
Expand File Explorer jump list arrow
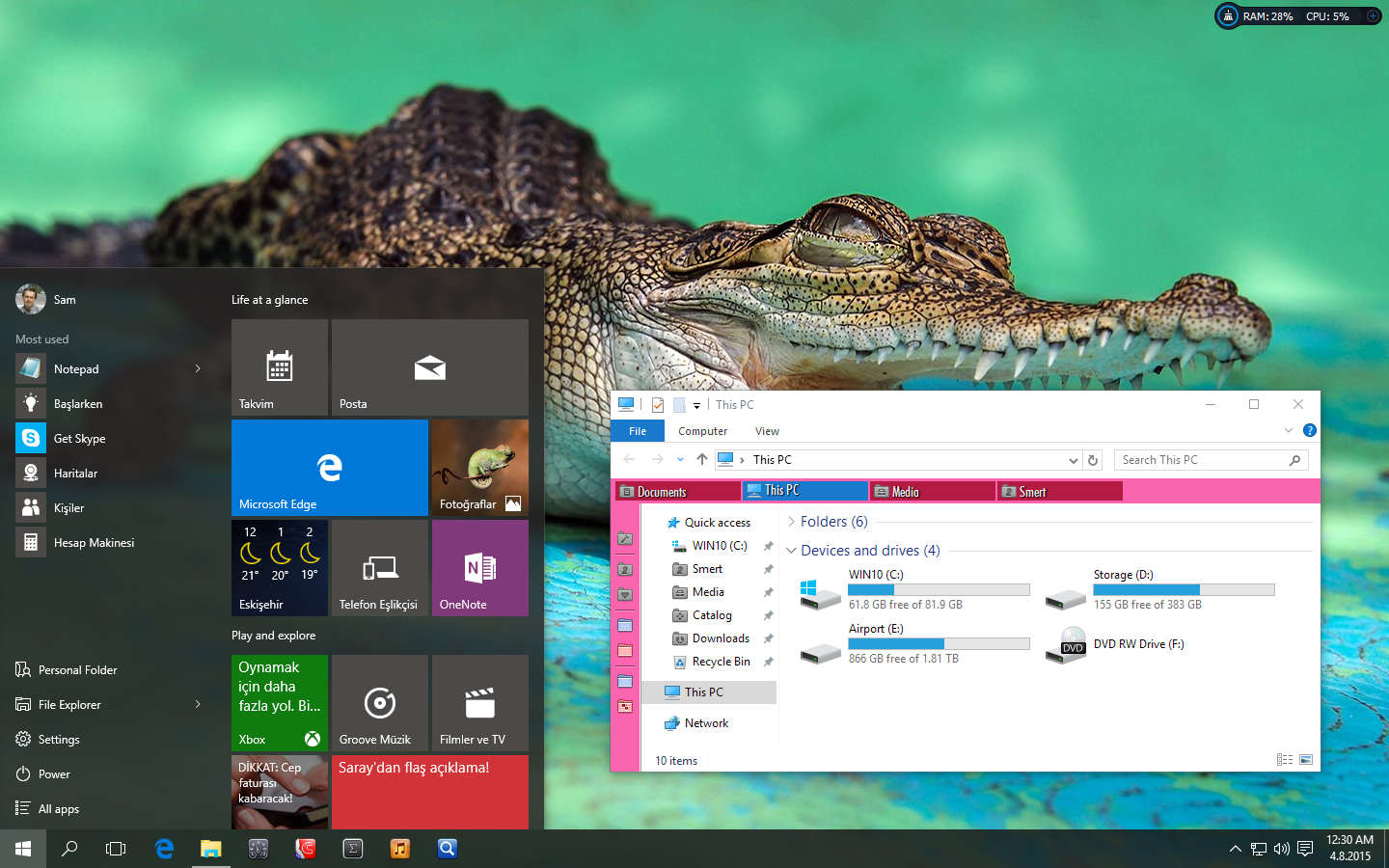pos(198,705)
